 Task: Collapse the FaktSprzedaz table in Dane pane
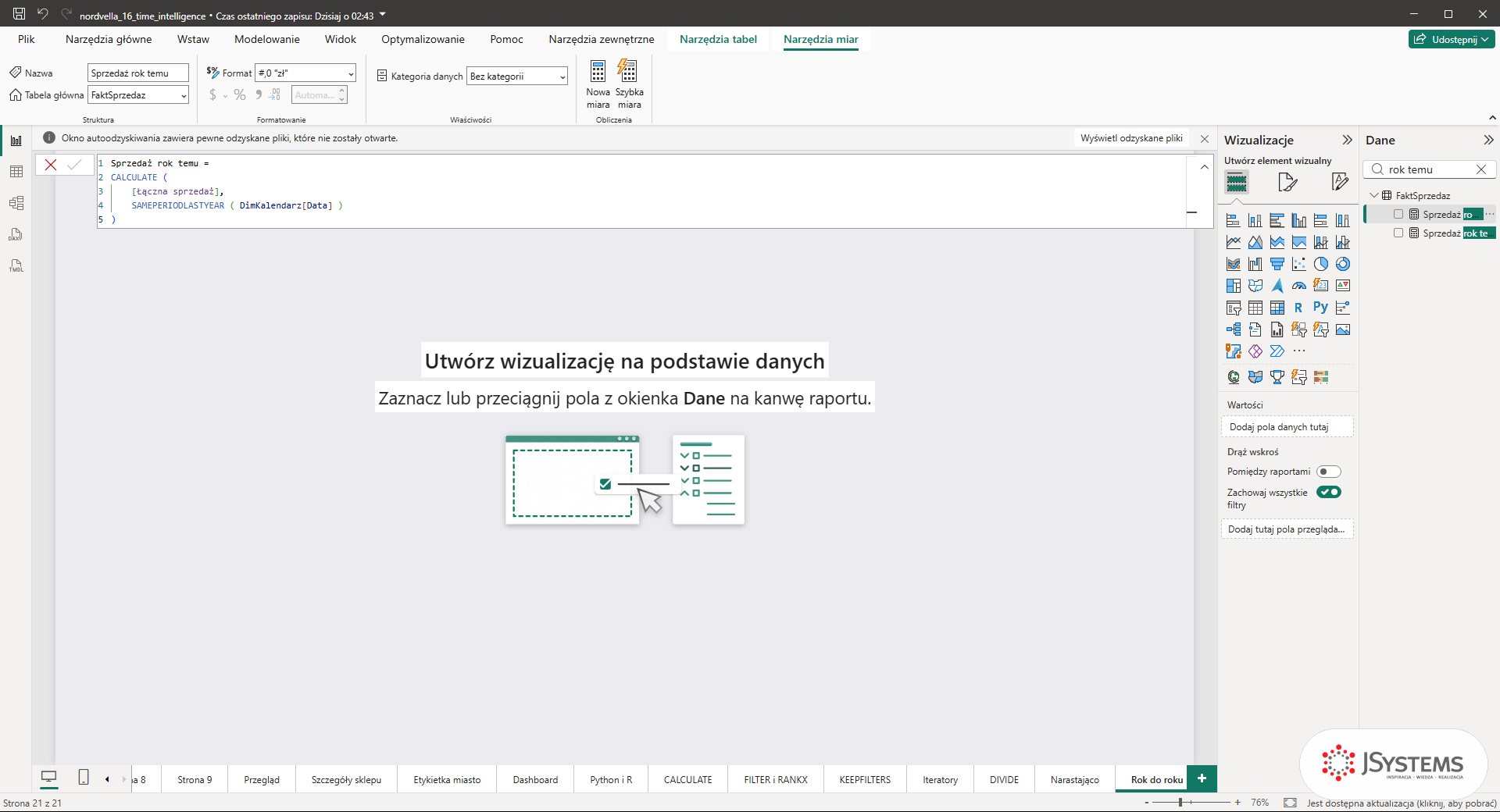pos(1374,195)
